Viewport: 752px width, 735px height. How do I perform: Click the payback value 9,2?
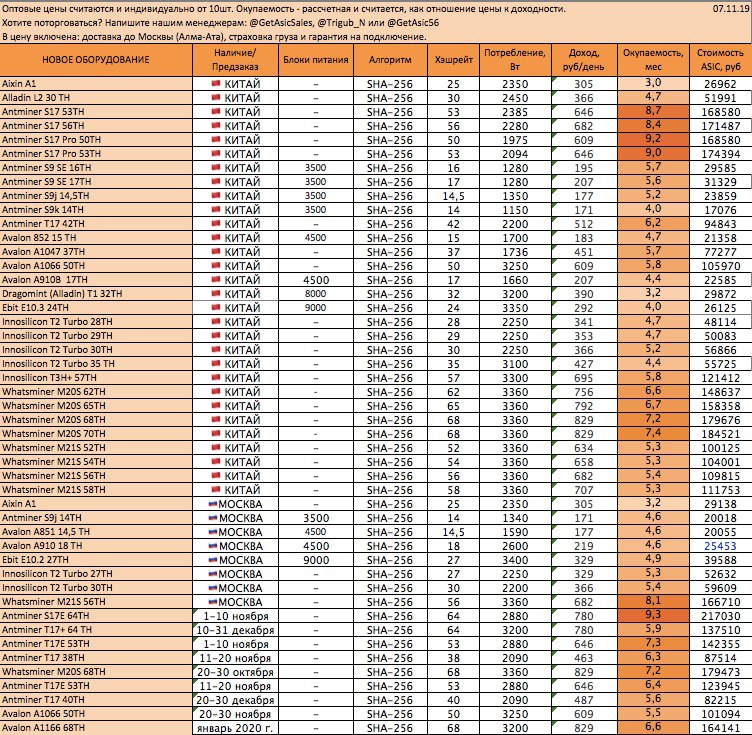653,139
